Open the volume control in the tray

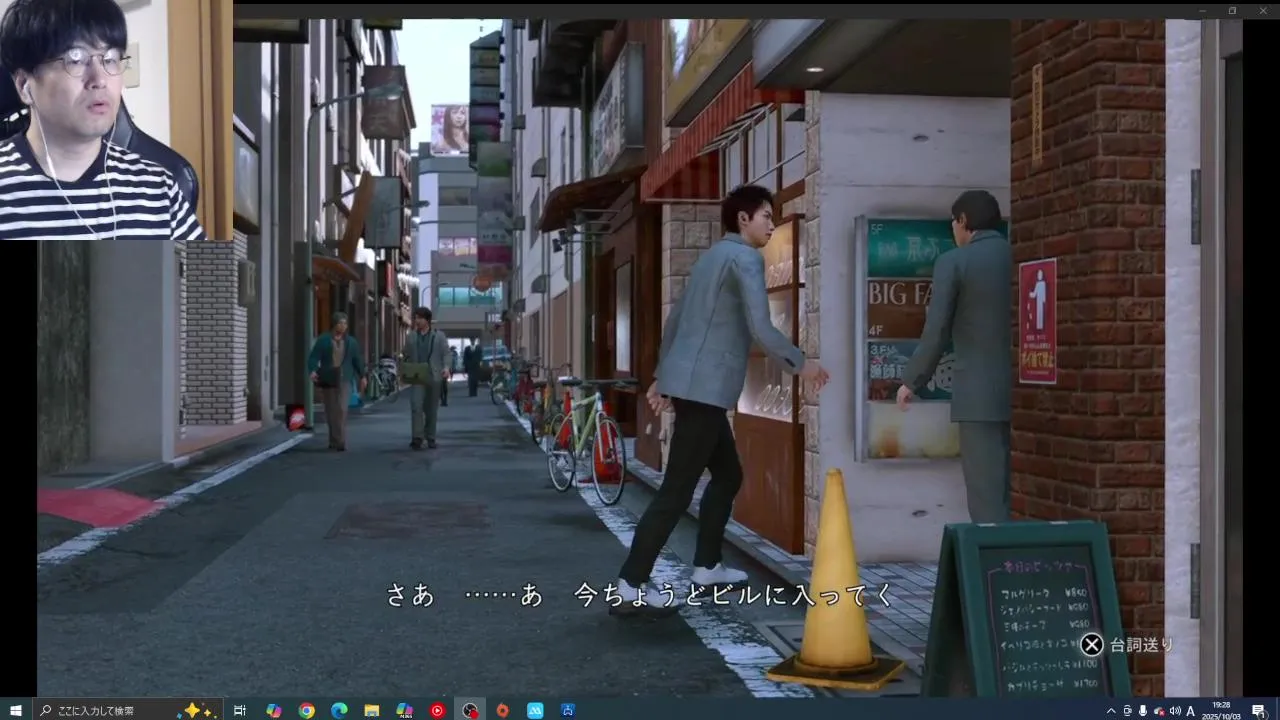pos(1175,711)
